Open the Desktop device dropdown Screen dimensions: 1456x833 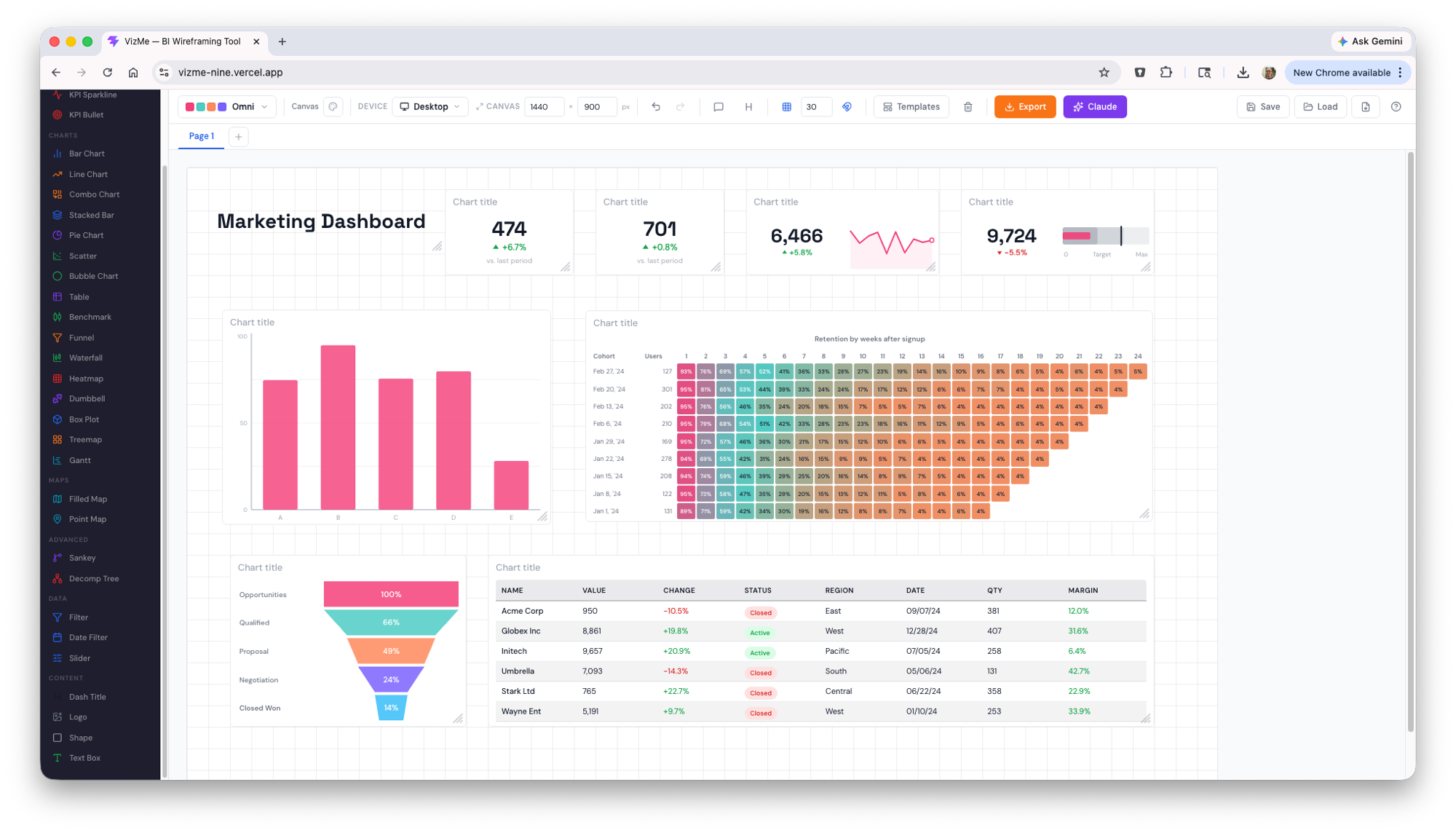(x=430, y=107)
